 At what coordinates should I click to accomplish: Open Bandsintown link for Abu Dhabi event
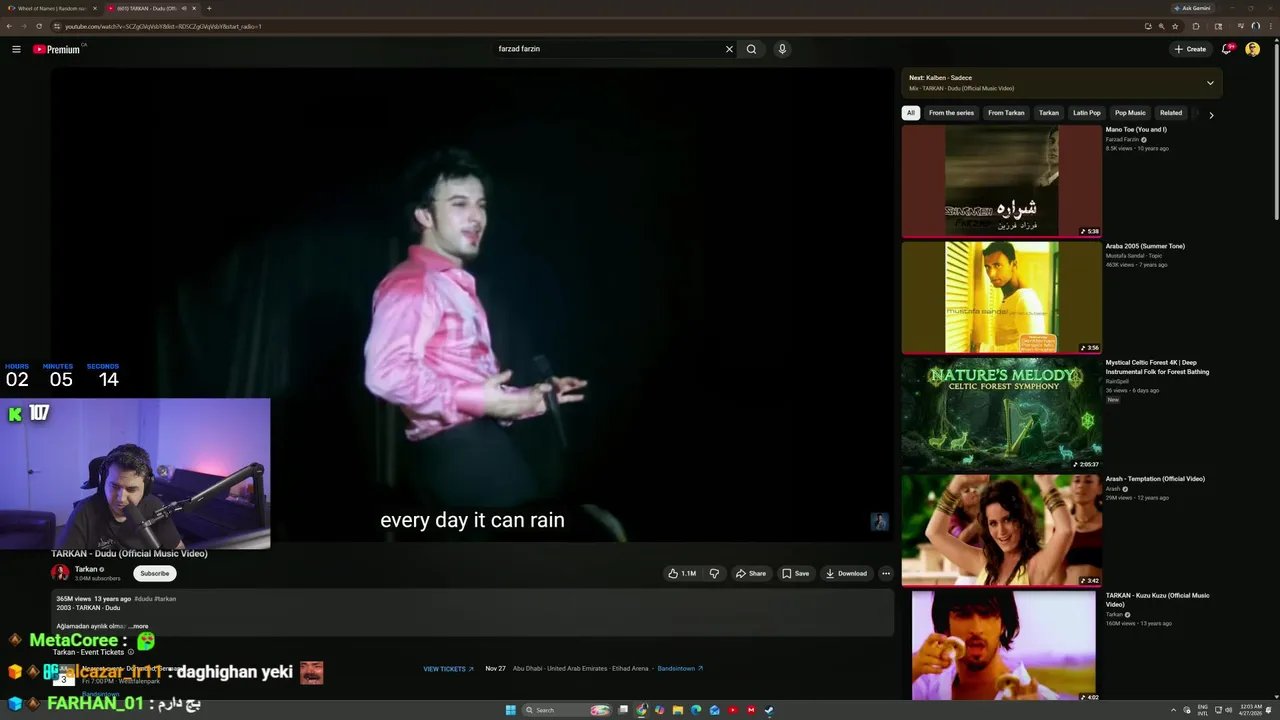point(680,668)
